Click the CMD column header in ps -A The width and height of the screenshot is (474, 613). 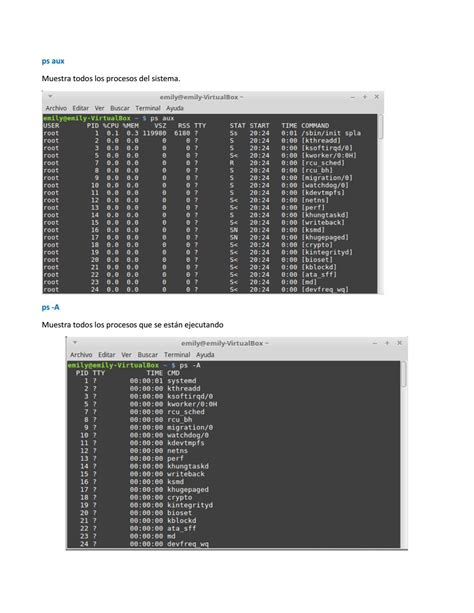click(174, 373)
